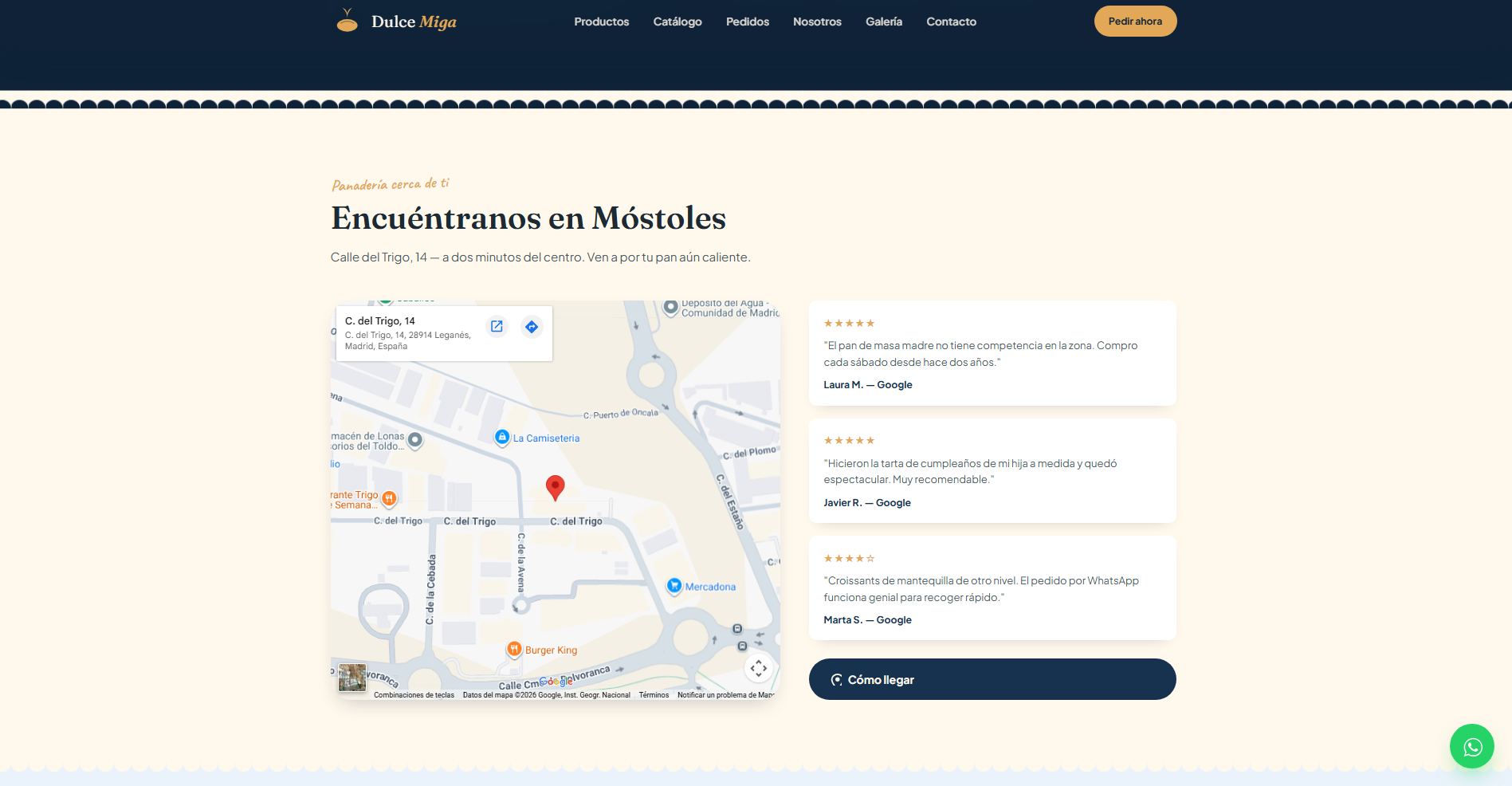Image resolution: width=1512 pixels, height=786 pixels.
Task: Click star rating on Marta S. review
Action: tap(849, 558)
